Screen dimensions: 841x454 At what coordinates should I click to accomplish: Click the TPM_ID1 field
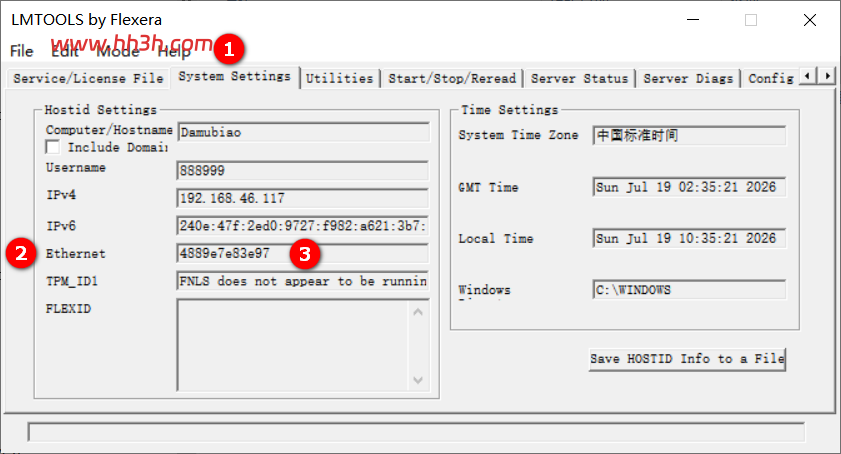click(x=303, y=281)
